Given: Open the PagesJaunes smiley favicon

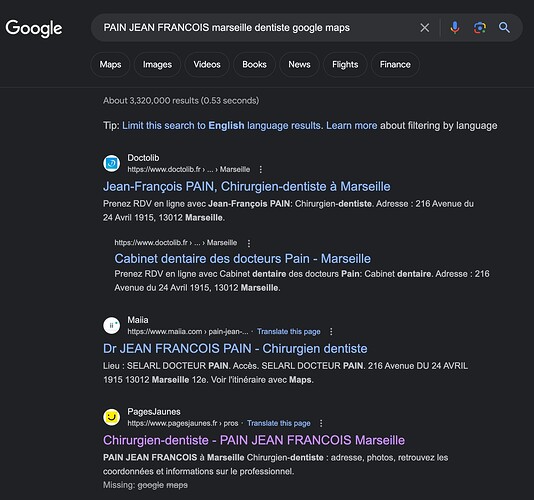Looking at the screenshot, I should pyautogui.click(x=111, y=417).
